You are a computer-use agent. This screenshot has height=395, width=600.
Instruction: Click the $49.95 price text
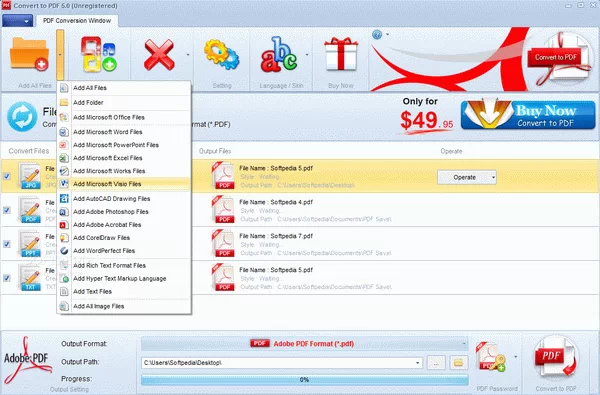427,121
